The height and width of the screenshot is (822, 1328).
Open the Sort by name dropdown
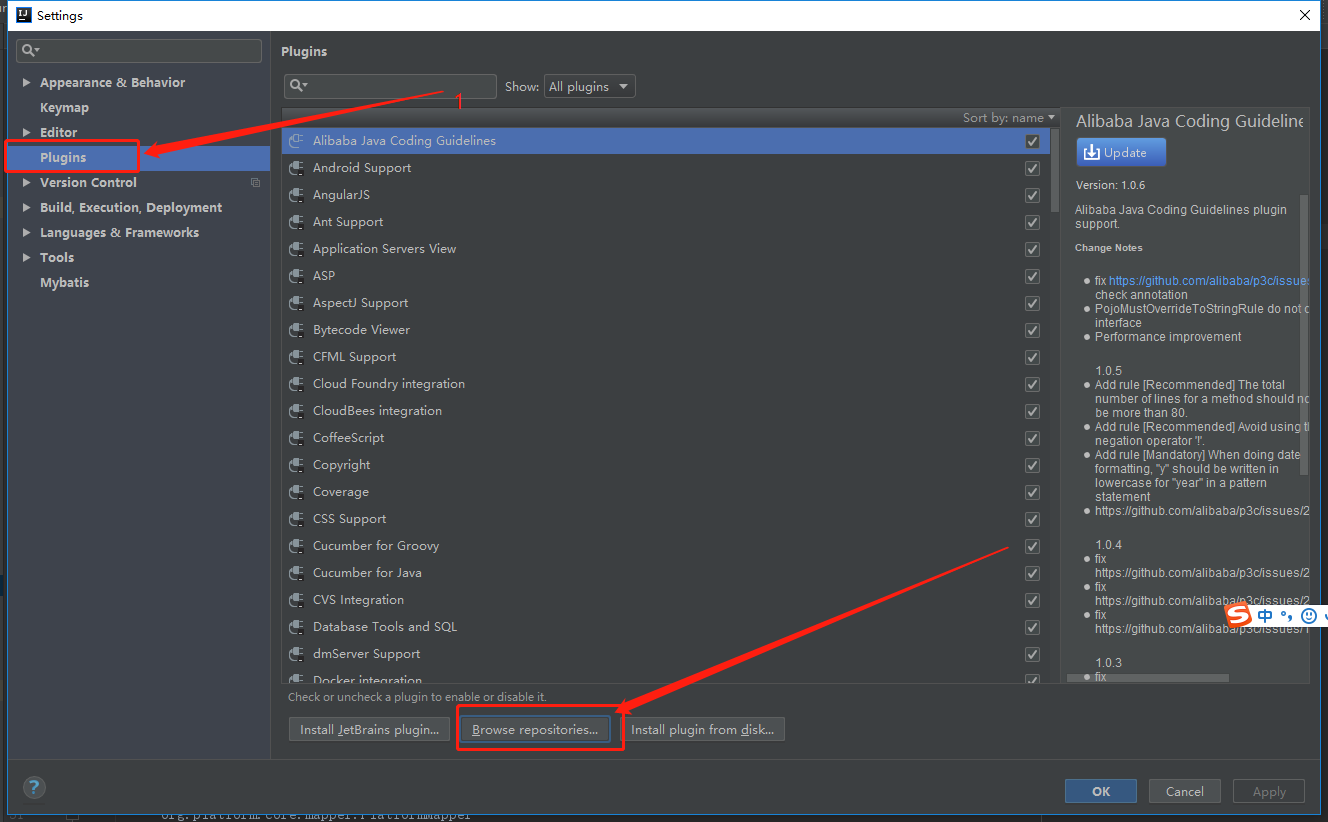coord(1009,118)
